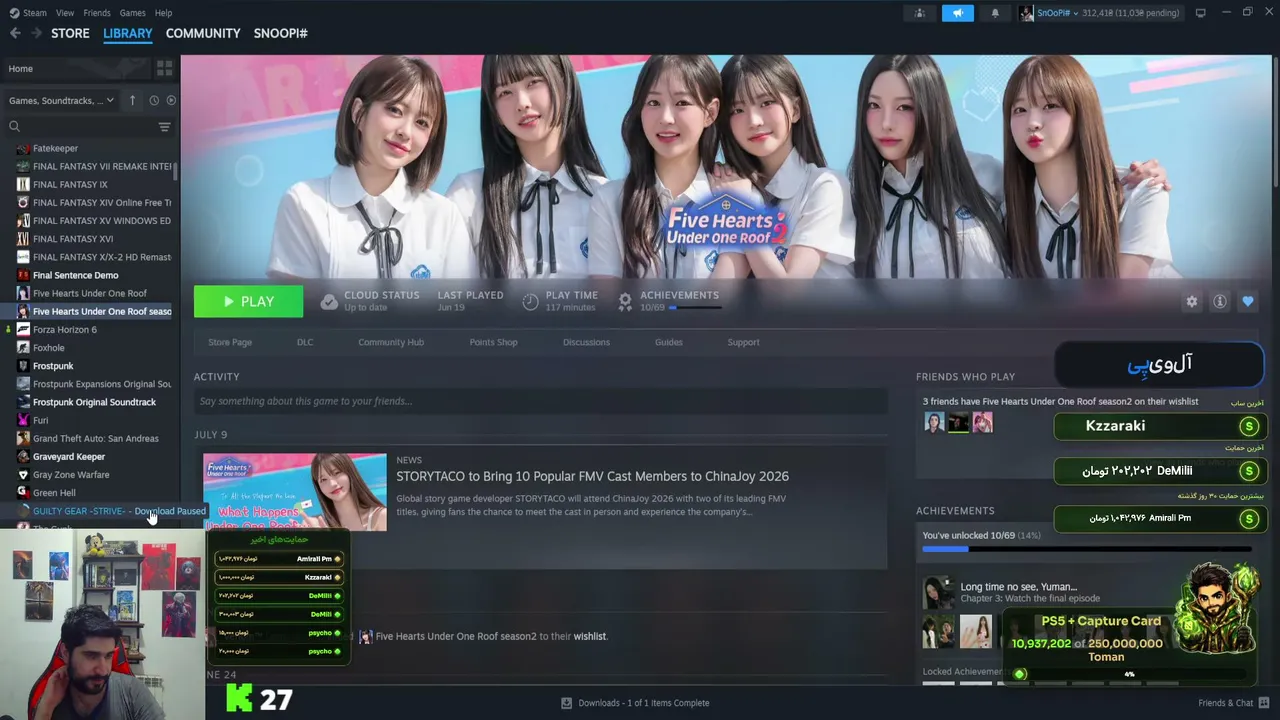Click the cloud status checkmark icon
Screen dimensions: 1280x720
(x=329, y=301)
